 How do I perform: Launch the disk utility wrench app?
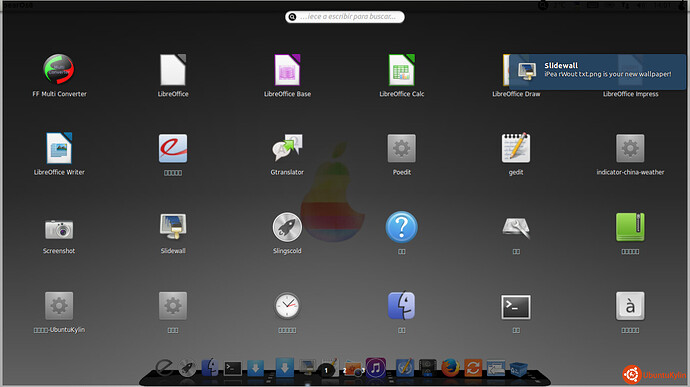tap(516, 227)
